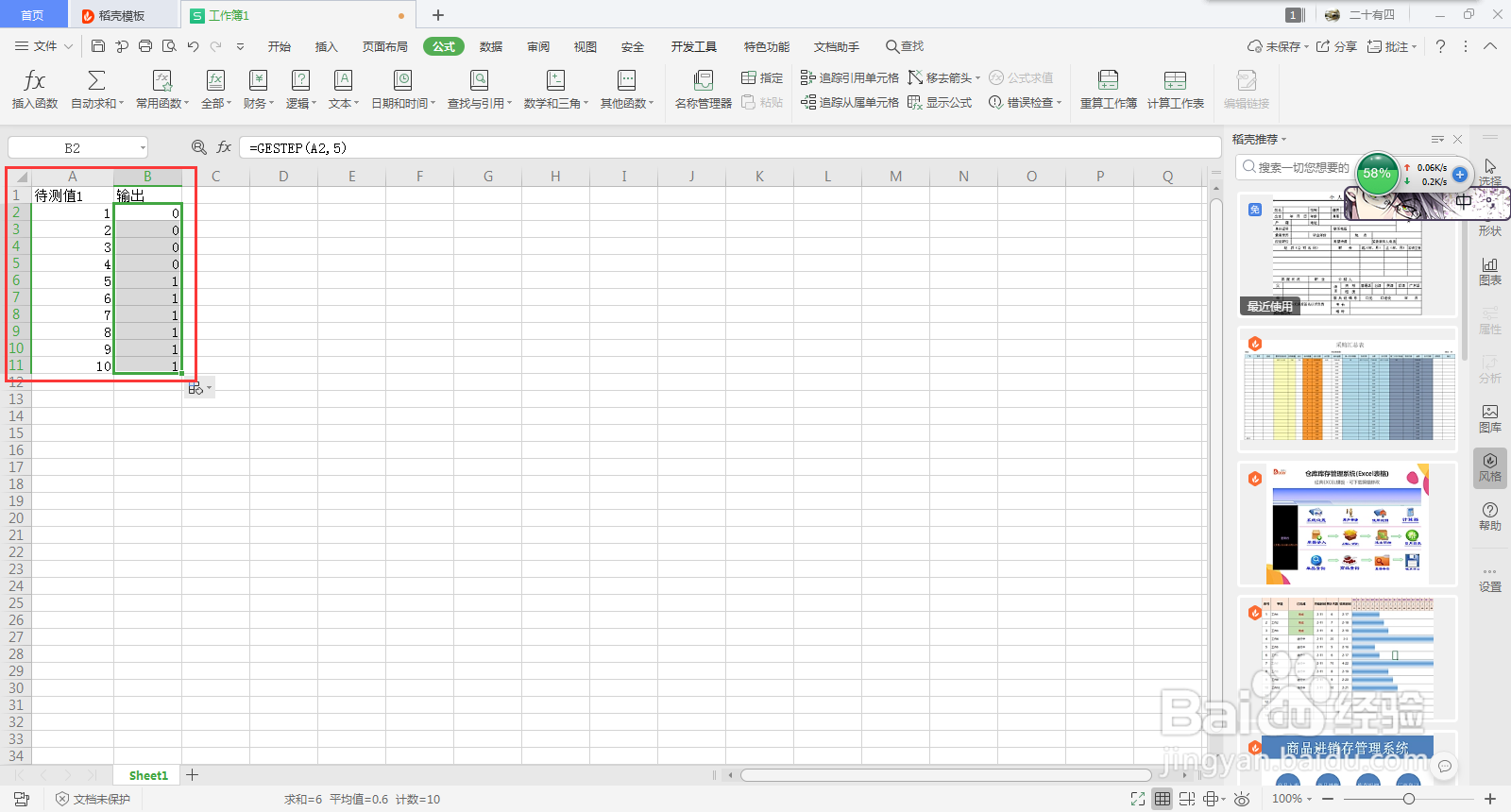Image resolution: width=1511 pixels, height=812 pixels.
Task: Click the fx icon in formula bar
Action: [224, 147]
